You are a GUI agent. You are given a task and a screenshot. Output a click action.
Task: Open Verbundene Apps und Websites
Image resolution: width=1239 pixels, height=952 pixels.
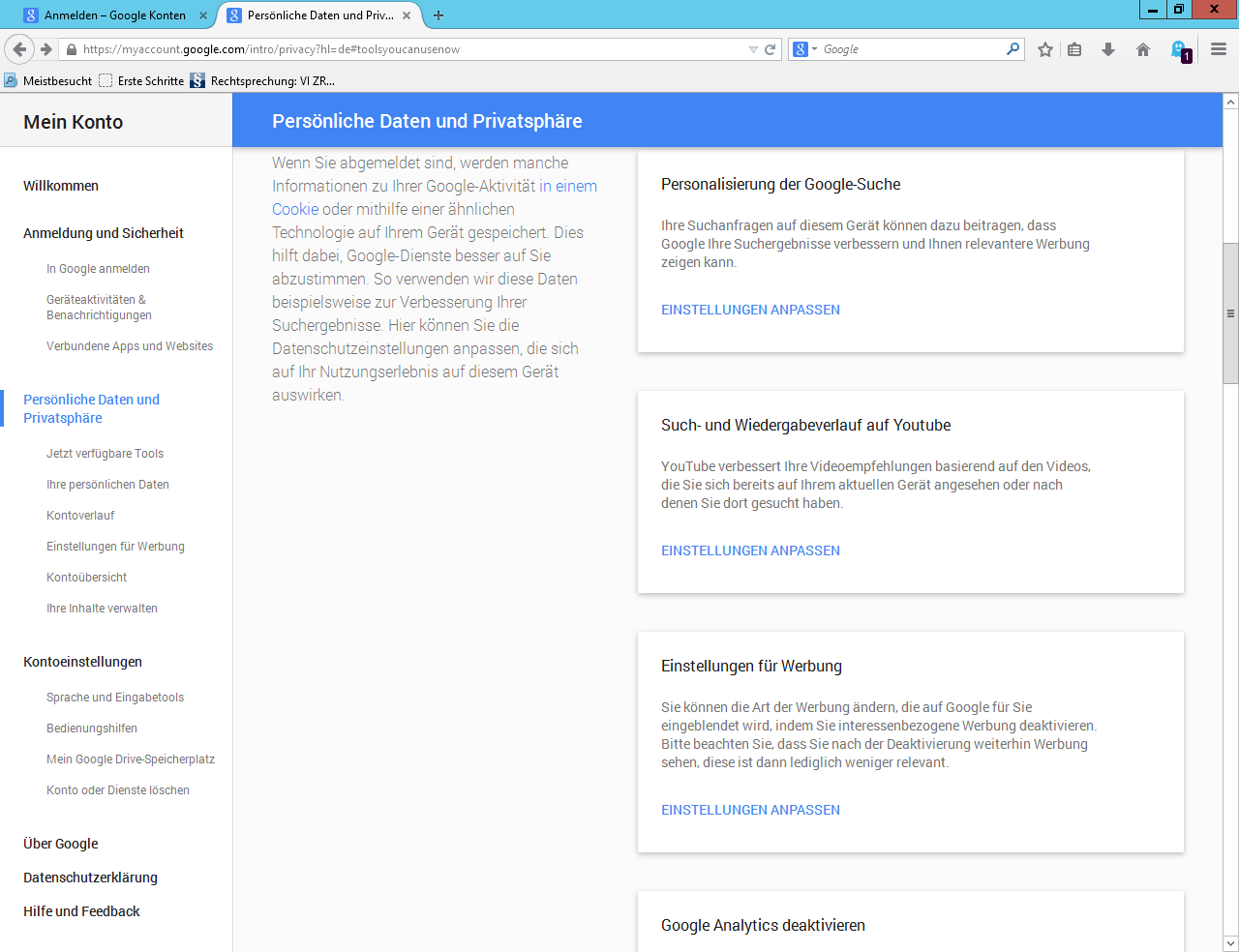click(x=130, y=346)
